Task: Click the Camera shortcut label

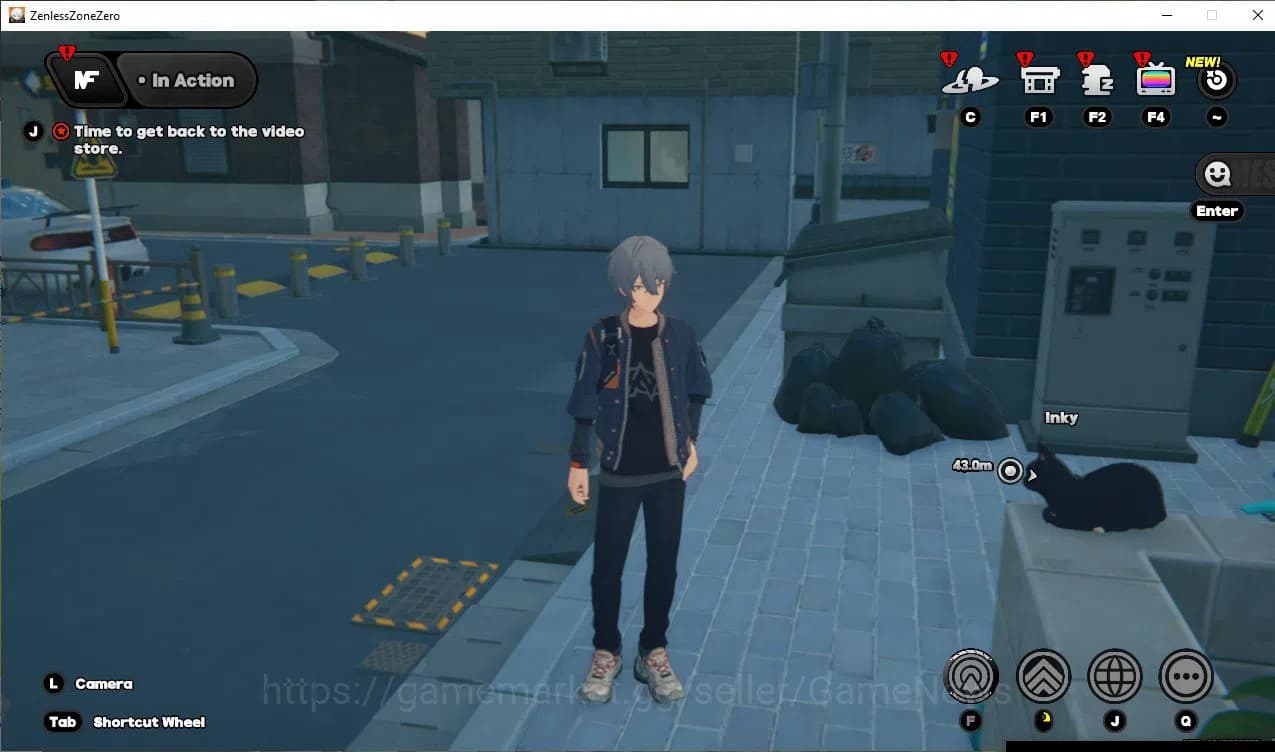Action: coord(104,684)
